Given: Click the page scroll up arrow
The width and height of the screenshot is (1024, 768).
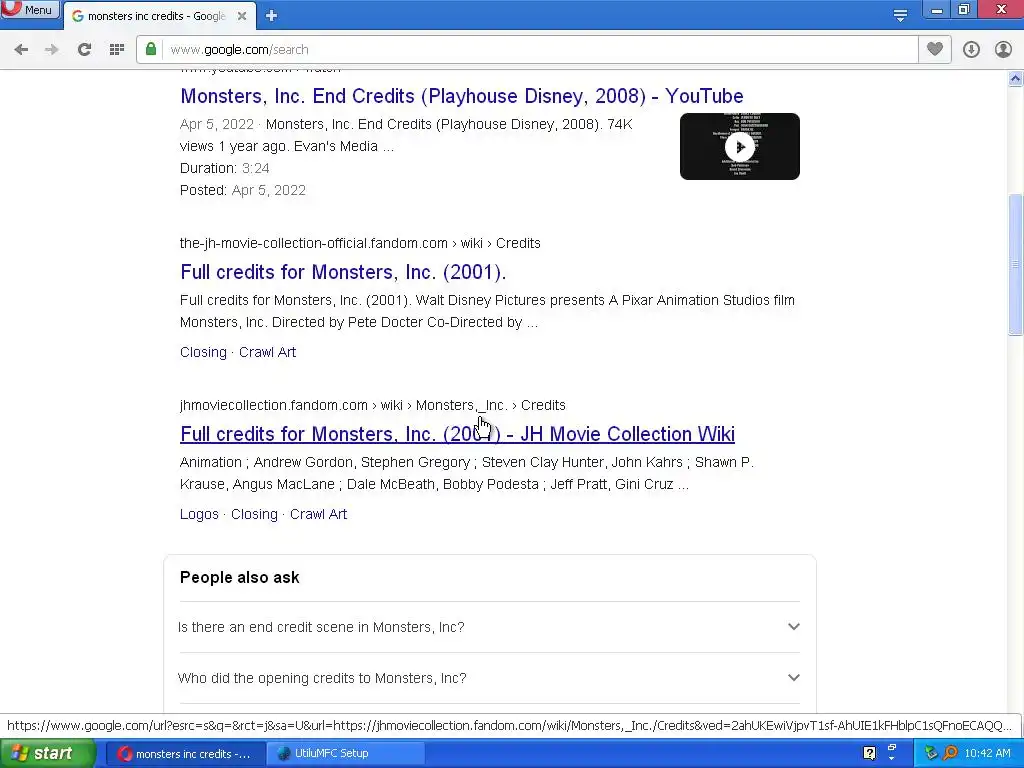Looking at the screenshot, I should click(1016, 79).
